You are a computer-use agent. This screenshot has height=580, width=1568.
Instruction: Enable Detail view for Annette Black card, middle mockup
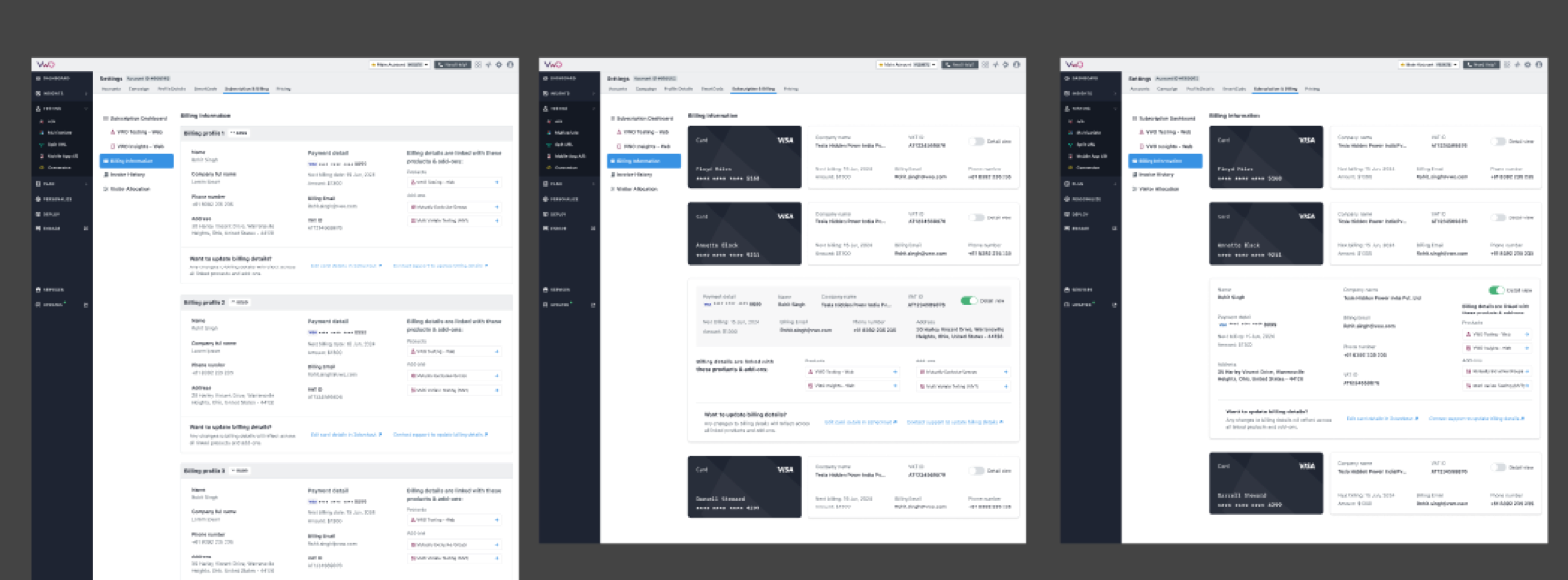[976, 217]
